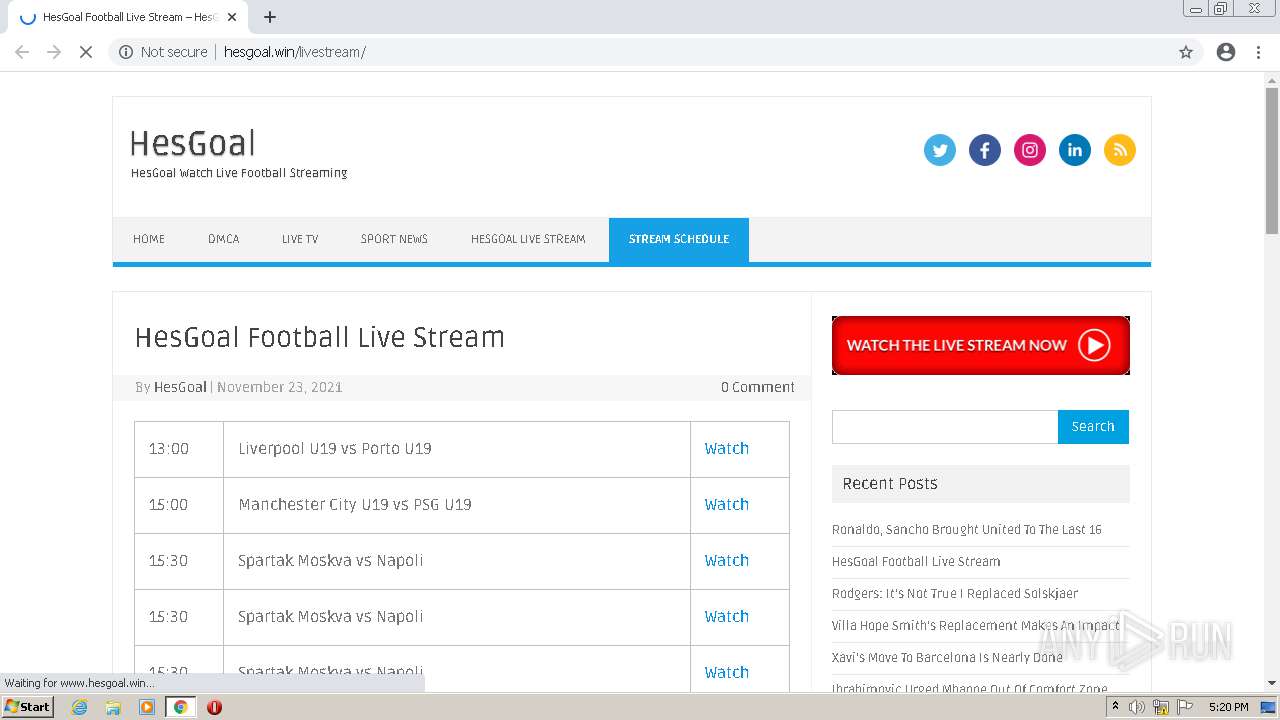Image resolution: width=1280 pixels, height=720 pixels.
Task: Go back to the previous page
Action: pos(22,52)
